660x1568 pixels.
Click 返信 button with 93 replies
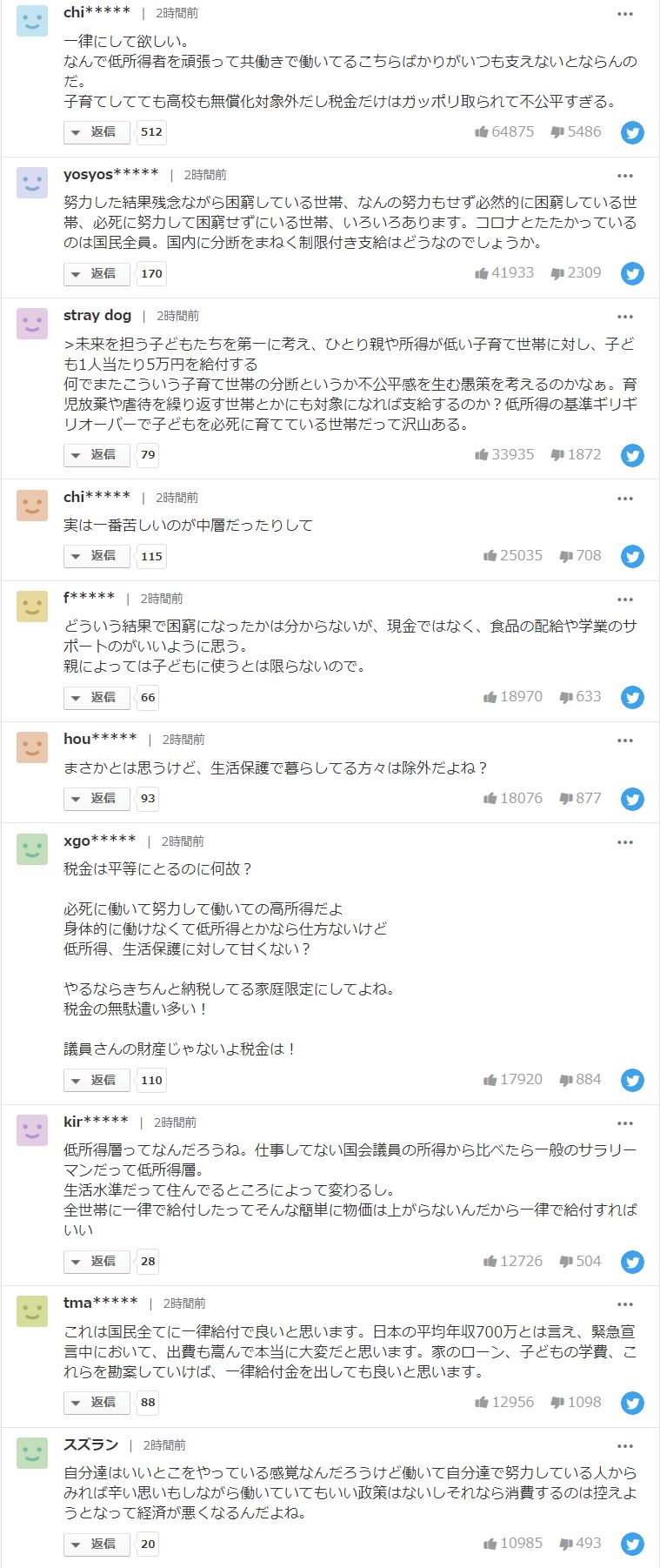(97, 798)
